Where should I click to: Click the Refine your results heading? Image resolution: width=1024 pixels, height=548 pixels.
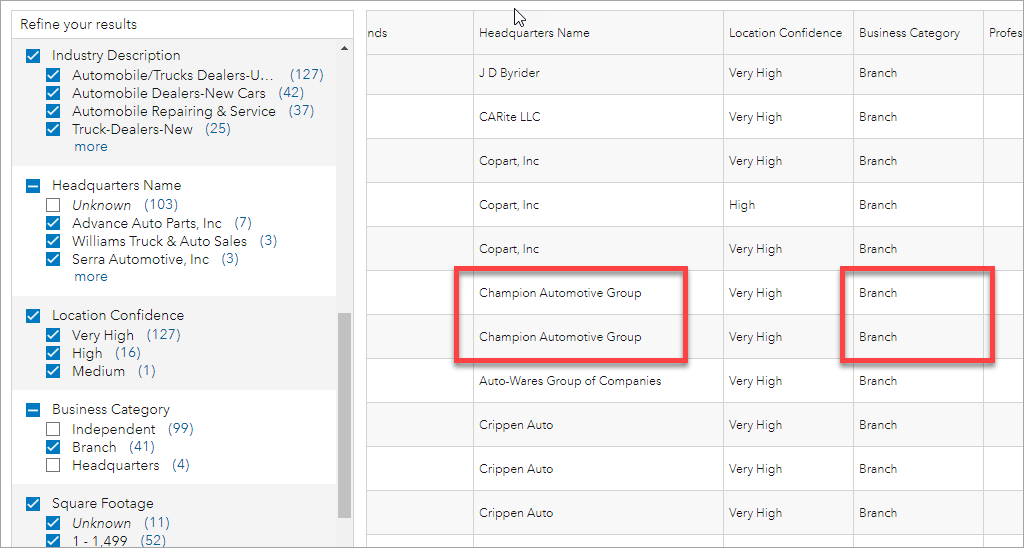pos(78,25)
